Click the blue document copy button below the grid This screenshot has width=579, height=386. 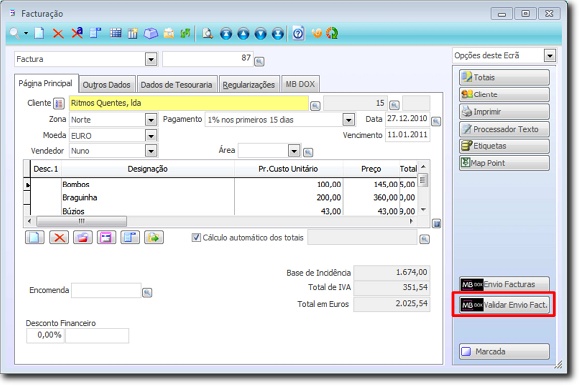point(130,237)
